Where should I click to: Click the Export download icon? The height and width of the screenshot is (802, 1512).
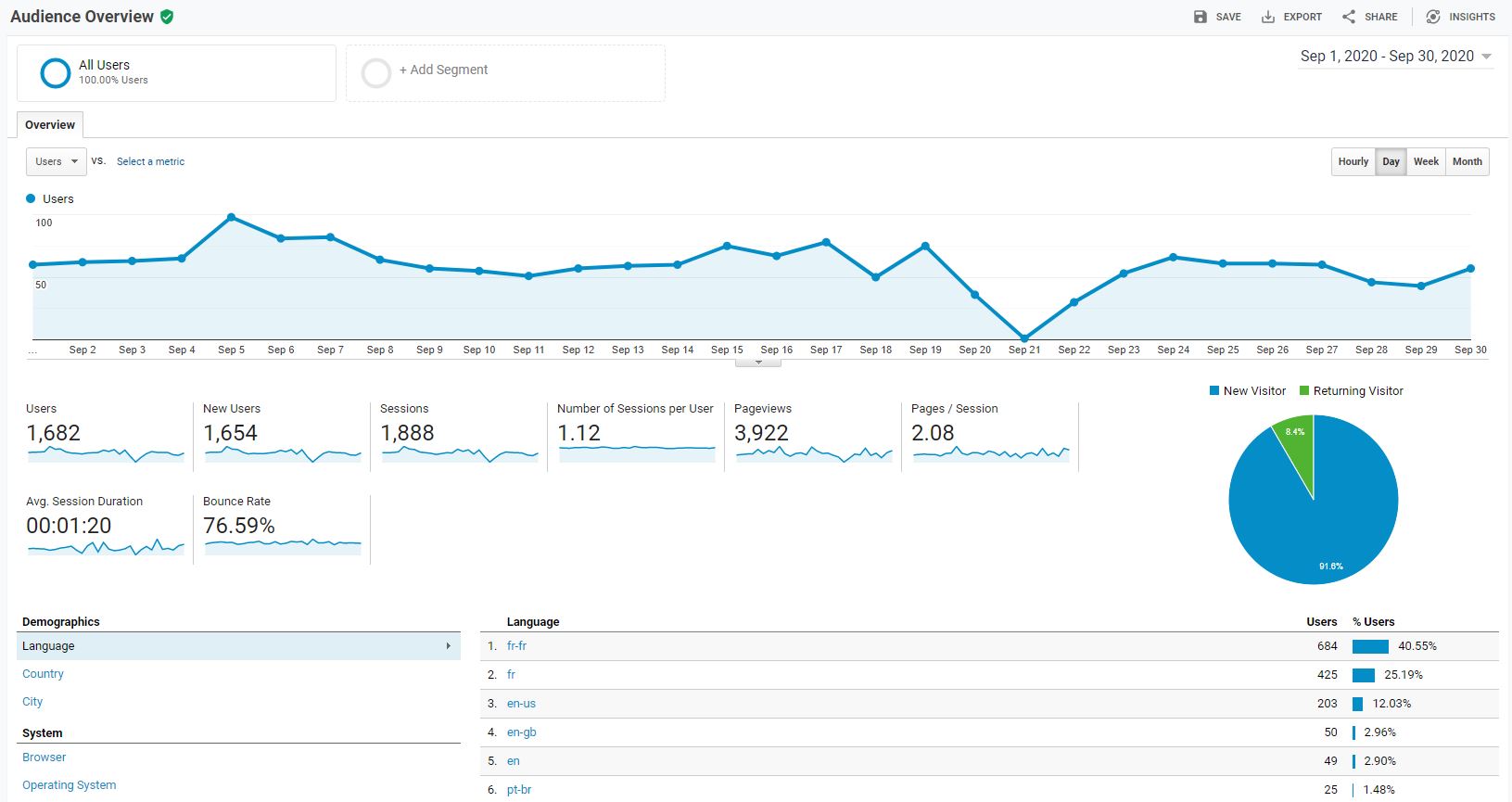[1267, 17]
